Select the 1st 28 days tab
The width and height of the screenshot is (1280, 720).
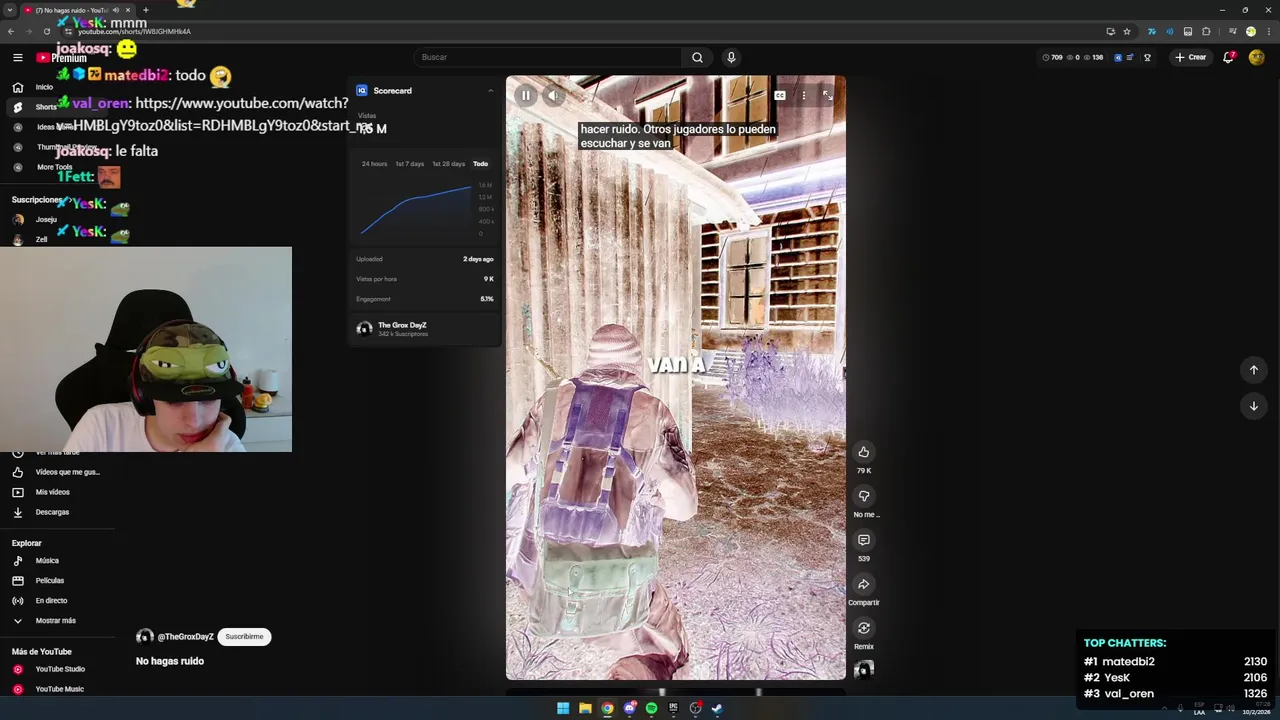point(448,164)
